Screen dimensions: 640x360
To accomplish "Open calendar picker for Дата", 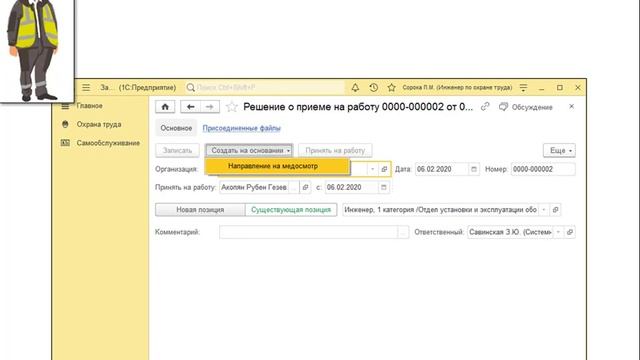I will pos(473,169).
